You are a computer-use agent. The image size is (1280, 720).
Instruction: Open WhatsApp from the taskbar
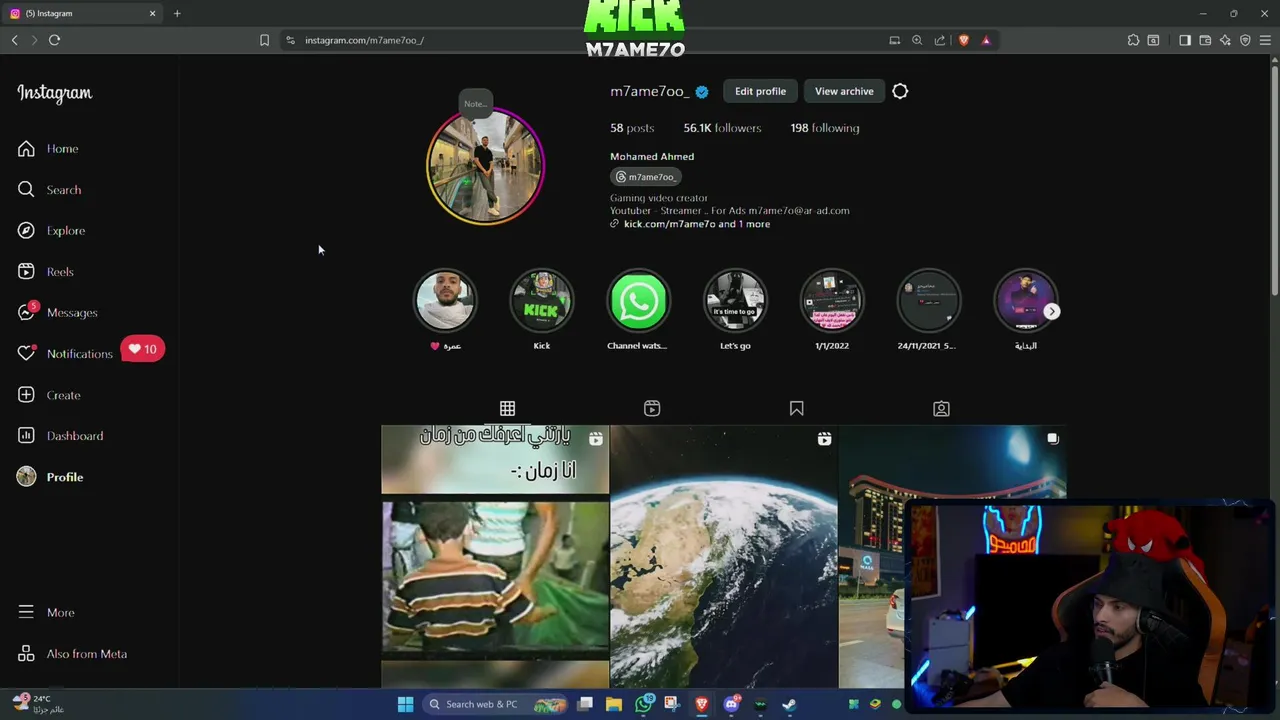pos(644,704)
